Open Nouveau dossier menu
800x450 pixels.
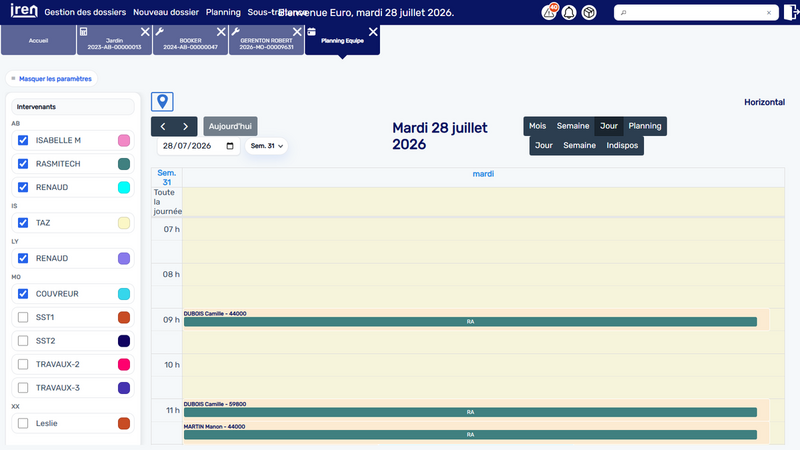(166, 12)
